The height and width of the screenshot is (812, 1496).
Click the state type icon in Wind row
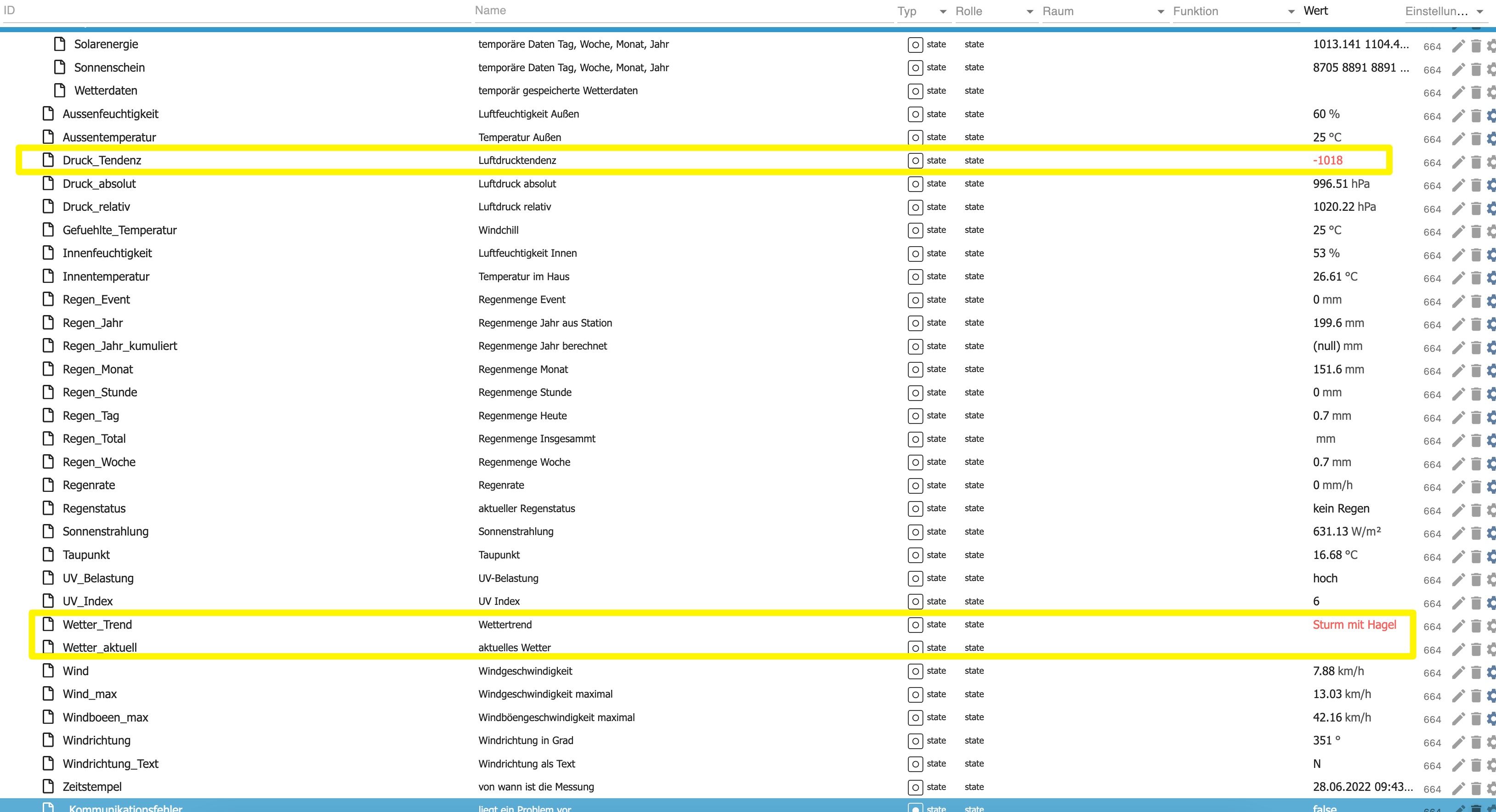pyautogui.click(x=915, y=671)
